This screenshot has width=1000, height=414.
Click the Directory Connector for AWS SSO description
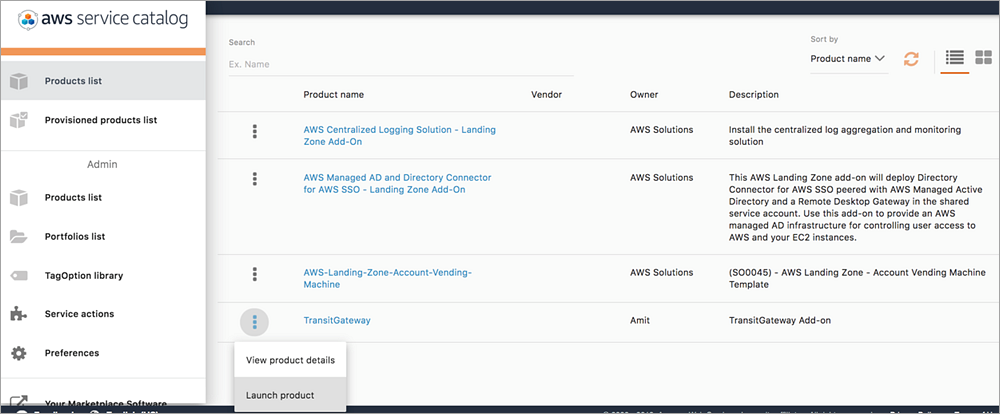point(857,207)
